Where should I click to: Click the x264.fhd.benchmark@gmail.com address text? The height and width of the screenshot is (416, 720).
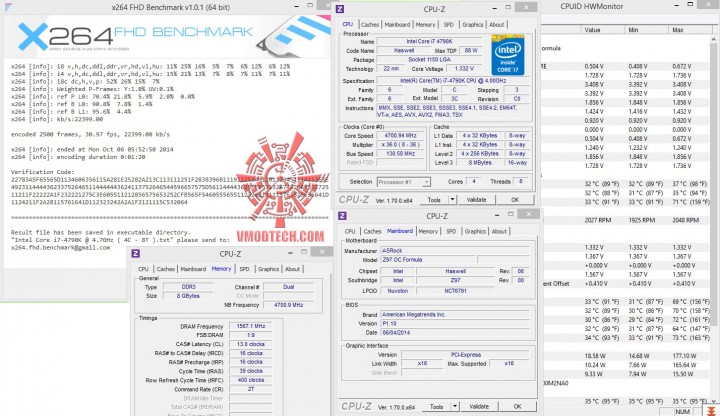pos(61,247)
